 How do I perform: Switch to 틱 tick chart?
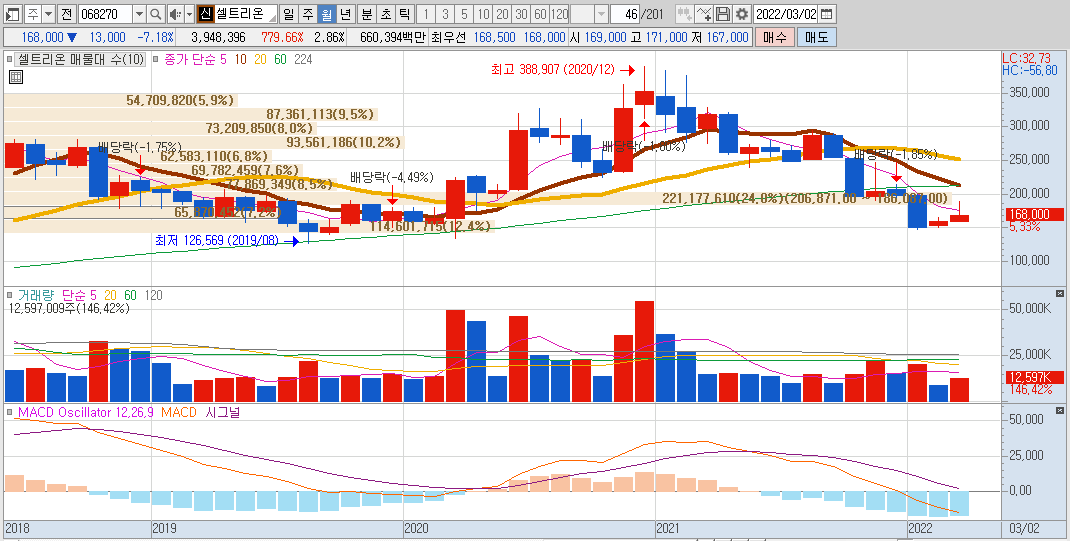click(x=405, y=14)
